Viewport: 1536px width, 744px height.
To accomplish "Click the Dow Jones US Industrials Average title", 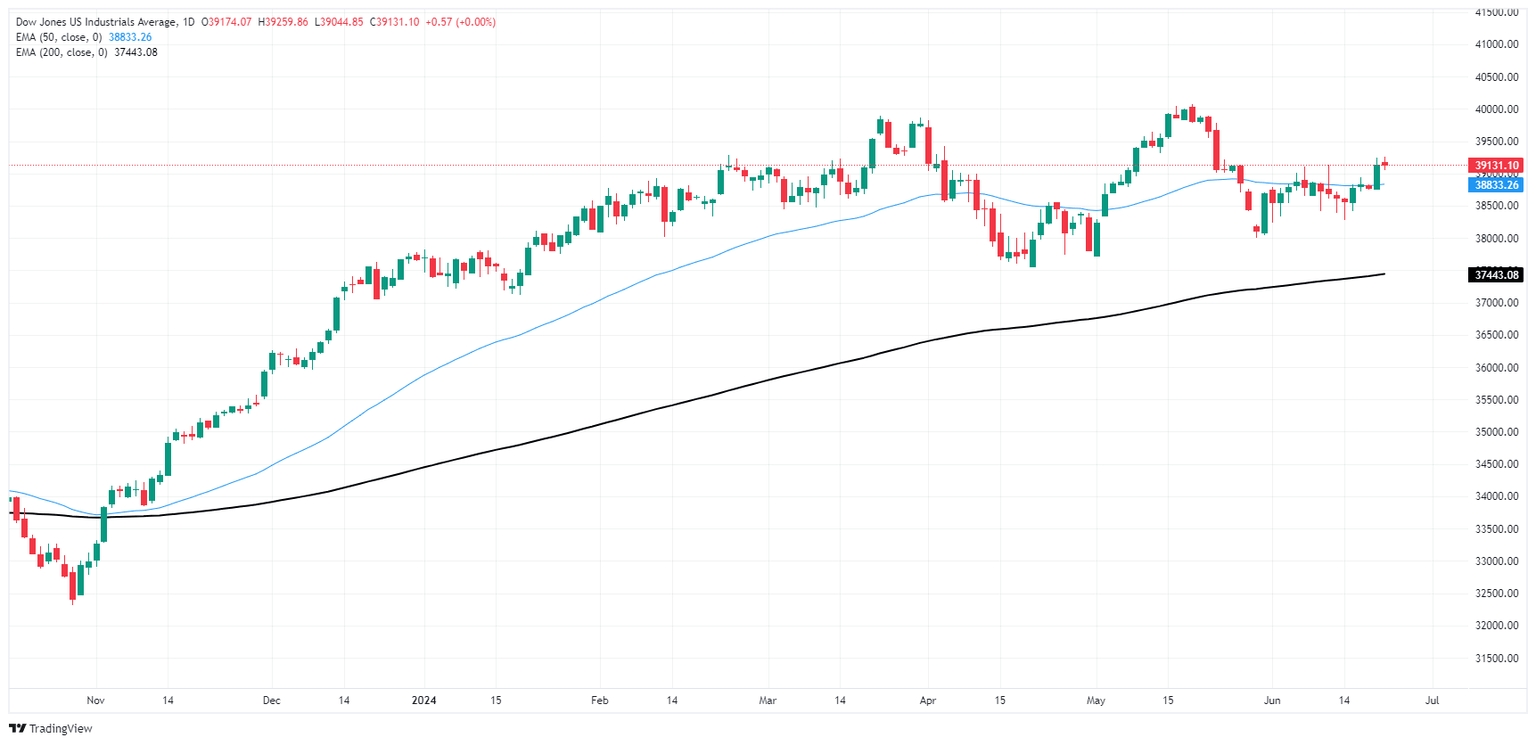I will pyautogui.click(x=90, y=22).
